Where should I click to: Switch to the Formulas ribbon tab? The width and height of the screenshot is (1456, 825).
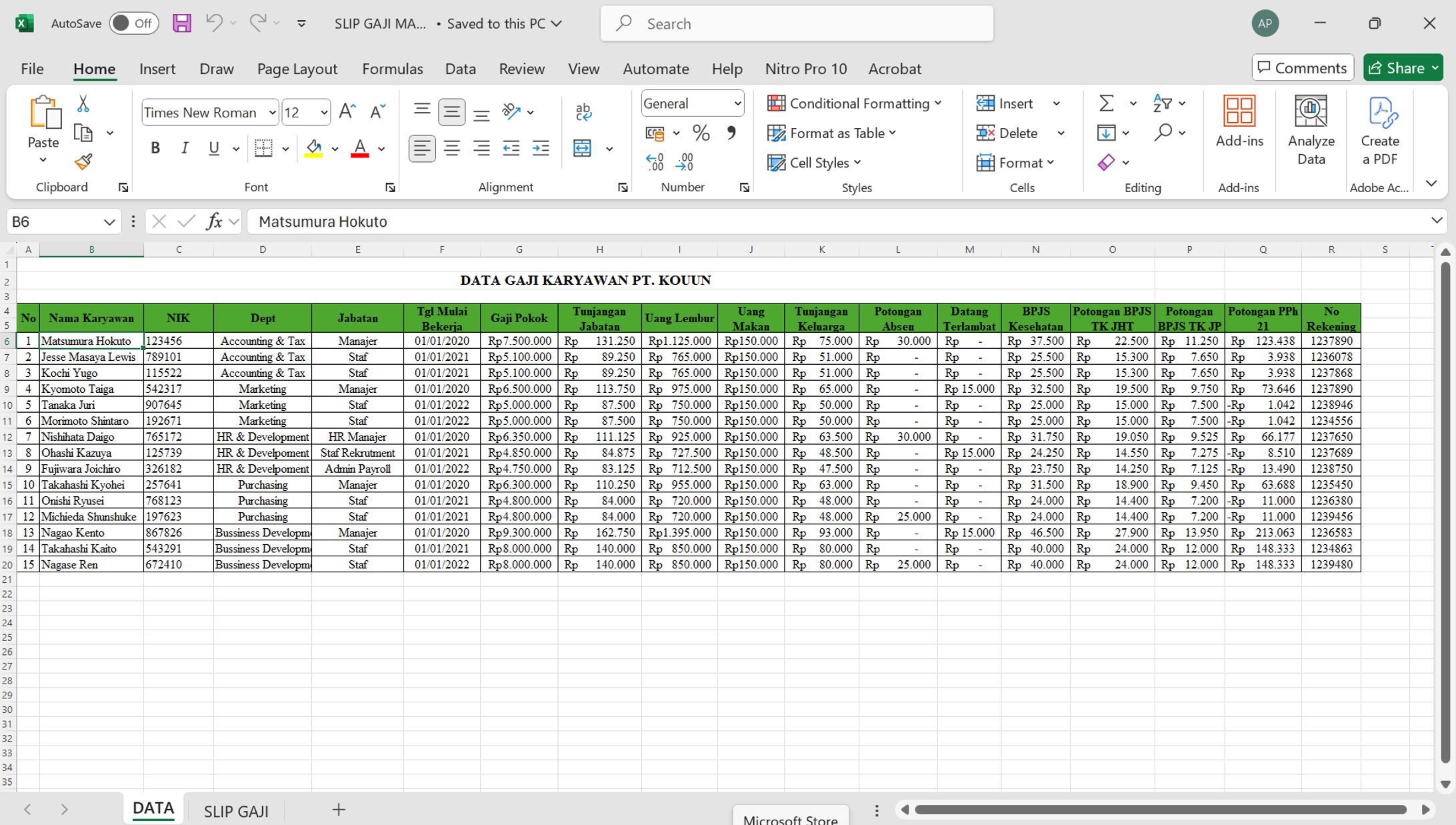pos(393,68)
